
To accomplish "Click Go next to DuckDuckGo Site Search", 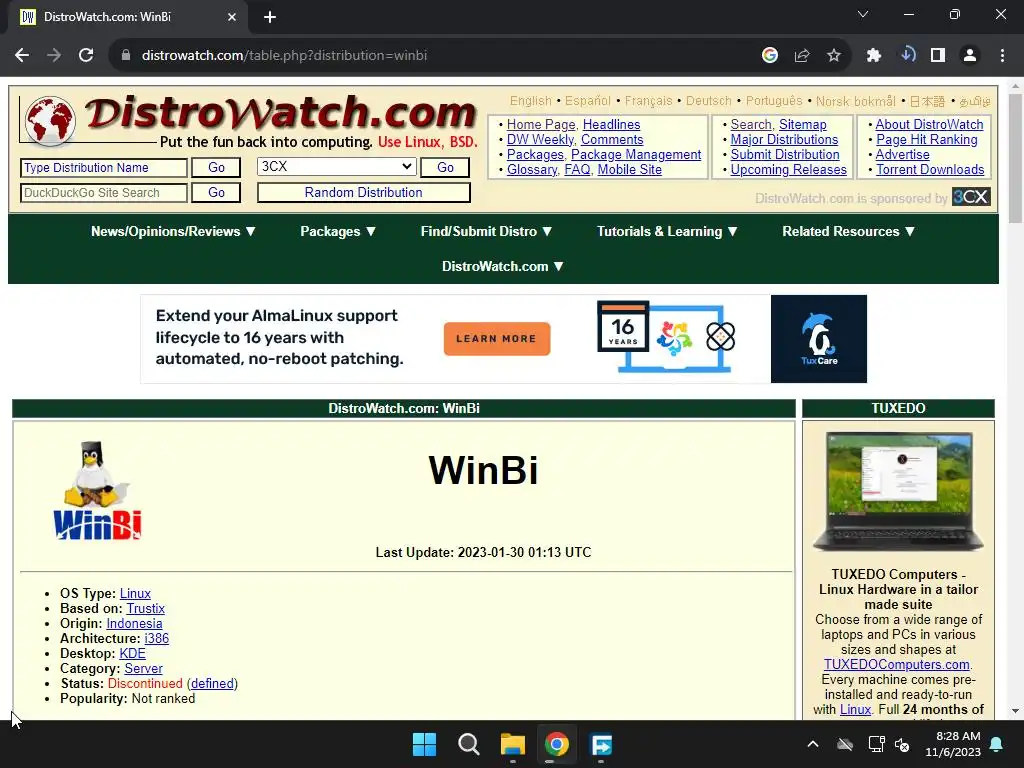I will click(216, 193).
